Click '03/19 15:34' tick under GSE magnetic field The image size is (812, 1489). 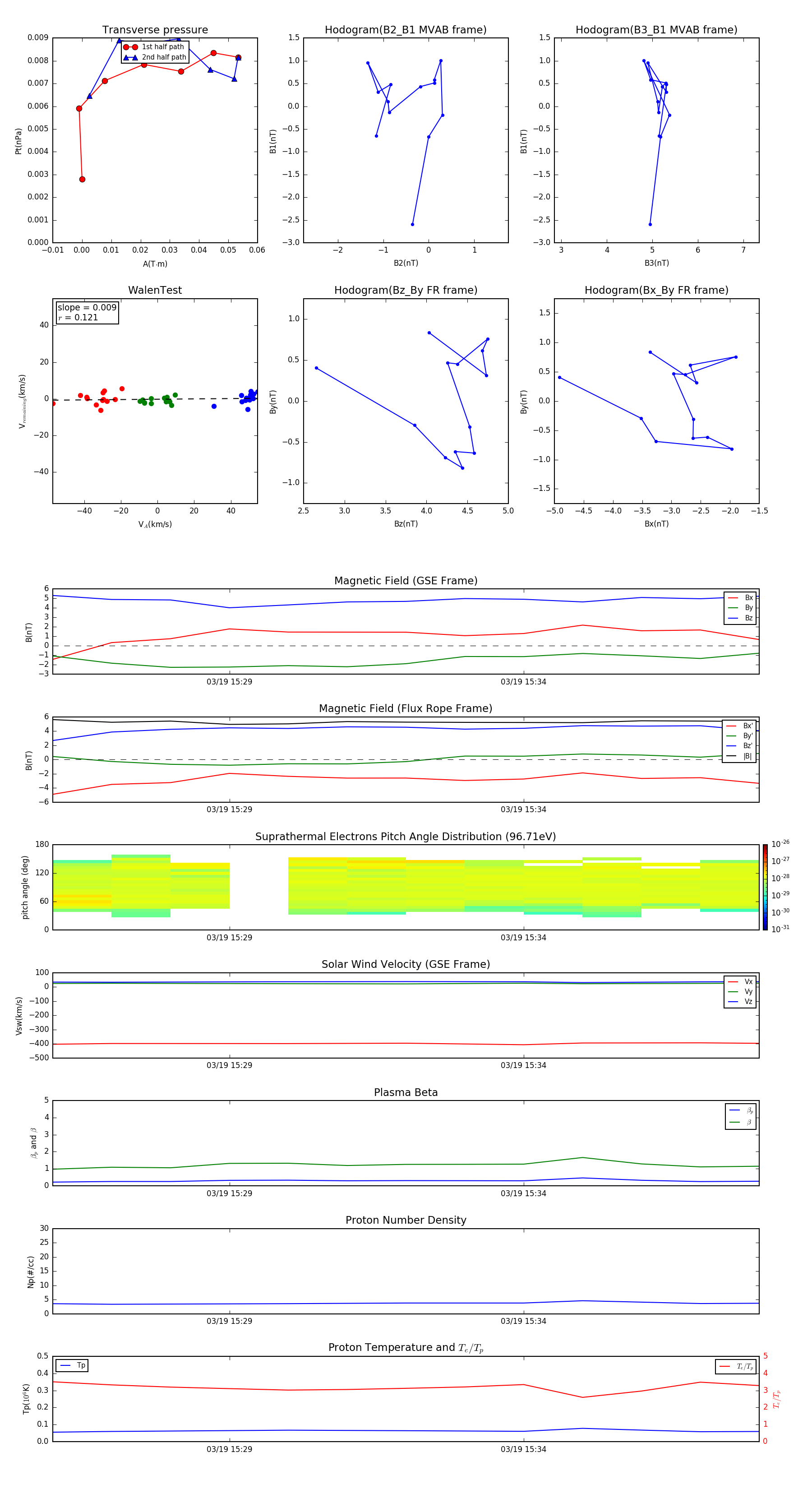524,682
